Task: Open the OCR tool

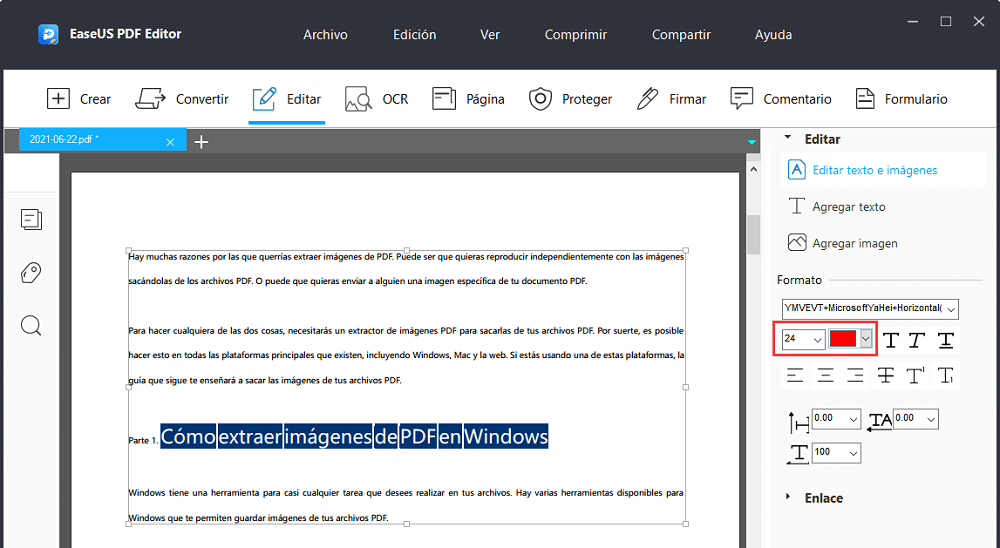Action: click(376, 99)
